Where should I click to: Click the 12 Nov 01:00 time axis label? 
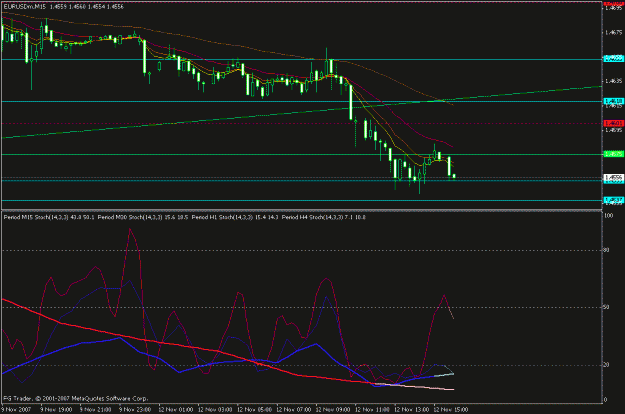176,409
